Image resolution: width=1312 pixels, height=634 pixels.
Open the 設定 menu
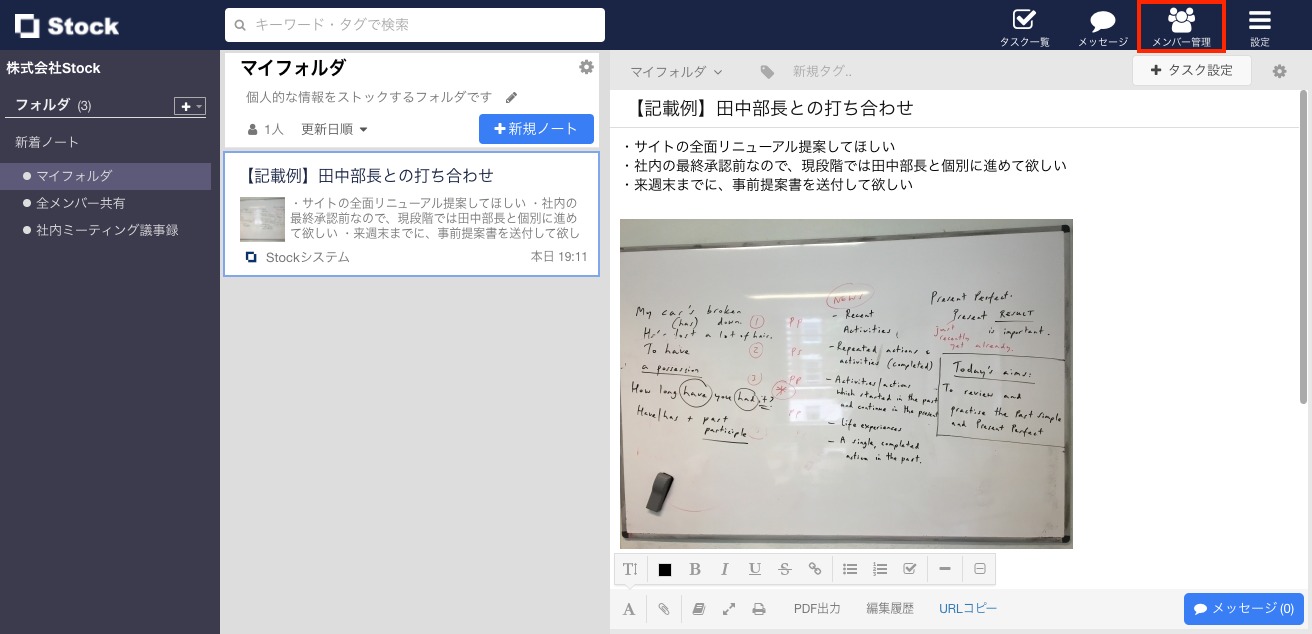click(x=1259, y=25)
